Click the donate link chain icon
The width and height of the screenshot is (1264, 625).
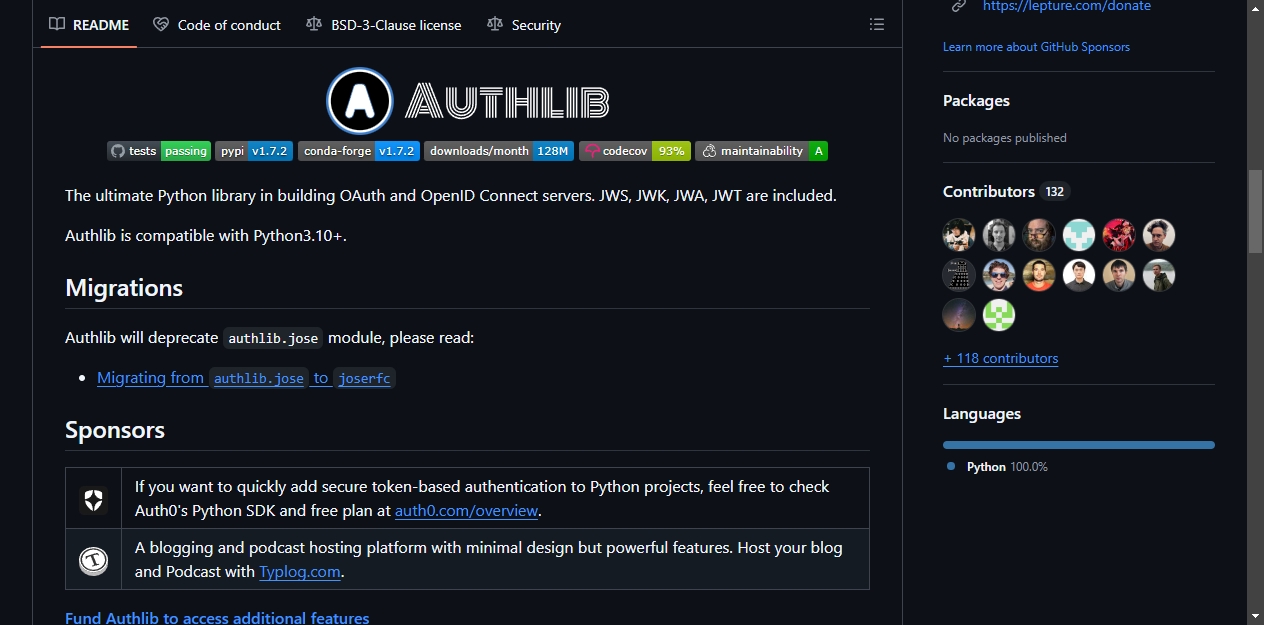coord(958,6)
